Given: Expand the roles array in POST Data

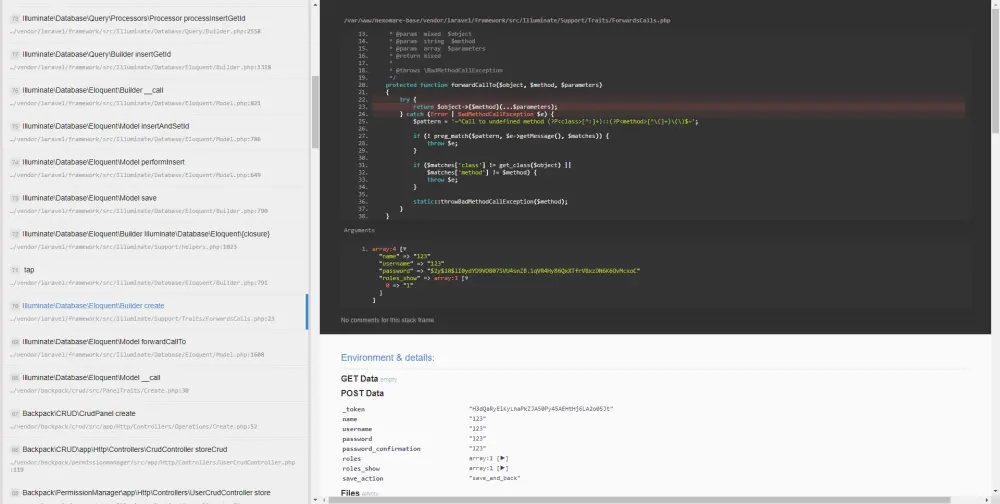Looking at the screenshot, I should tap(503, 458).
